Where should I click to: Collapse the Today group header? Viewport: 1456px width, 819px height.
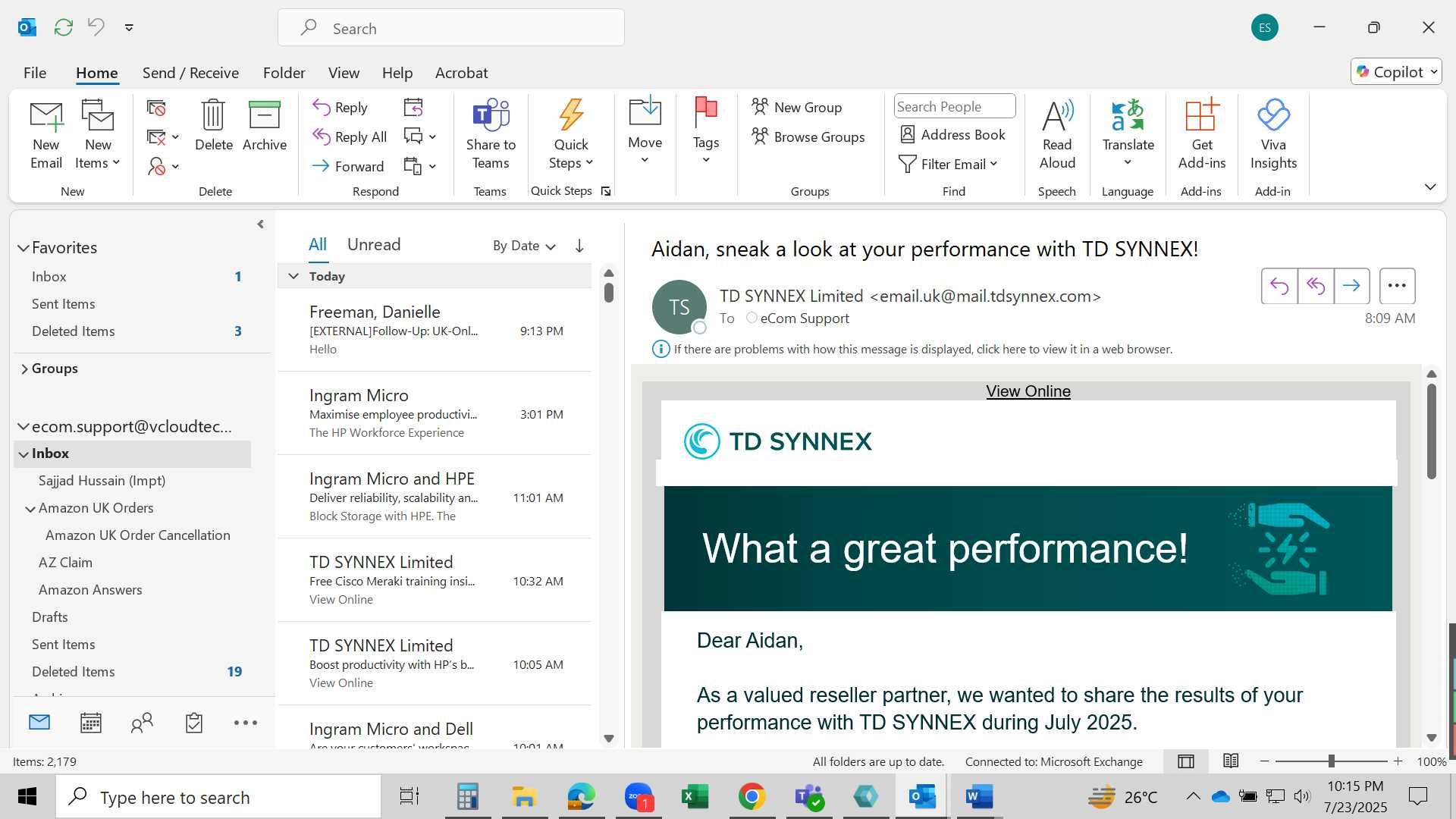tap(293, 276)
